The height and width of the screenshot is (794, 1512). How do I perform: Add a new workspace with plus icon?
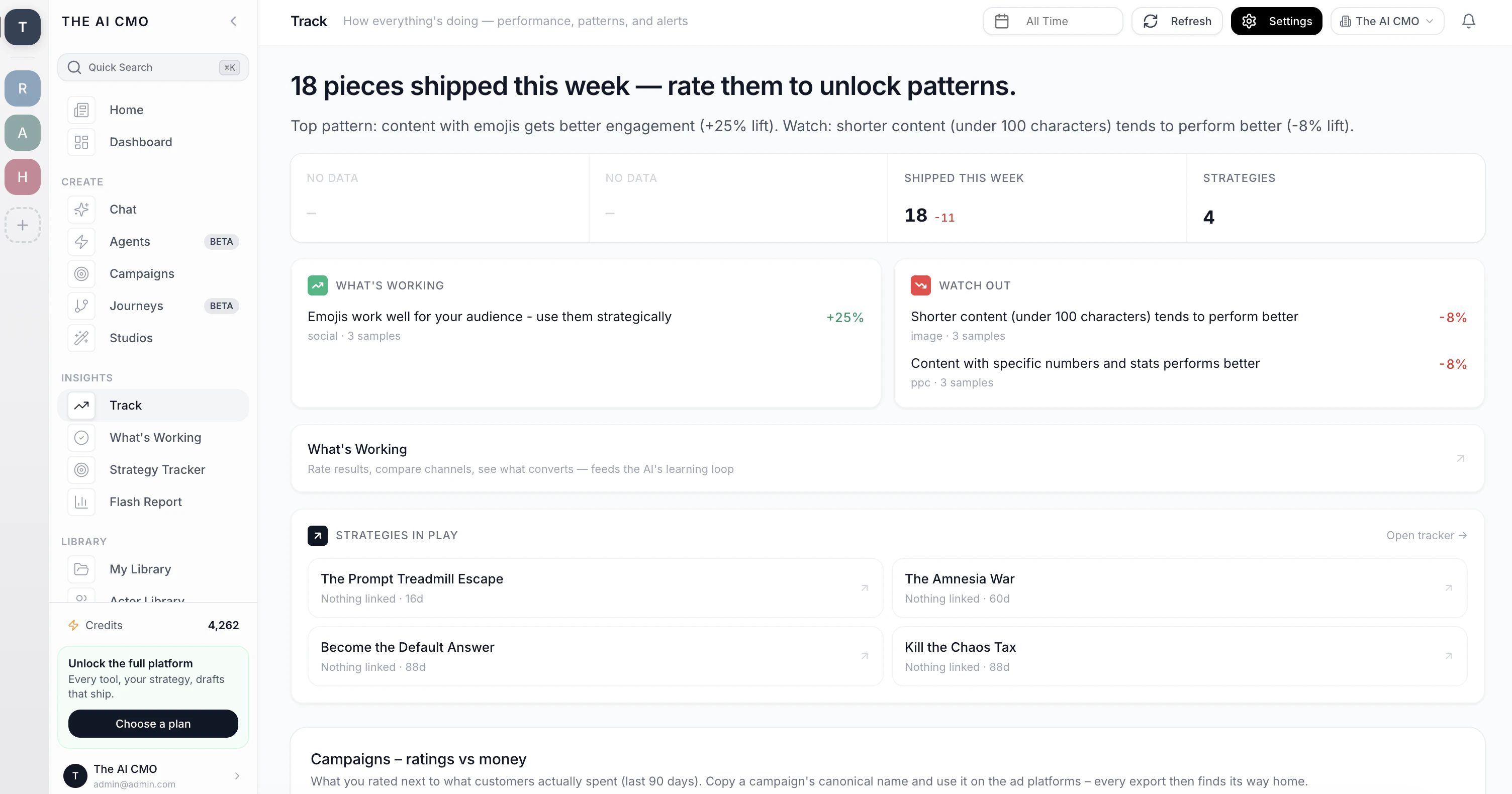click(x=22, y=225)
